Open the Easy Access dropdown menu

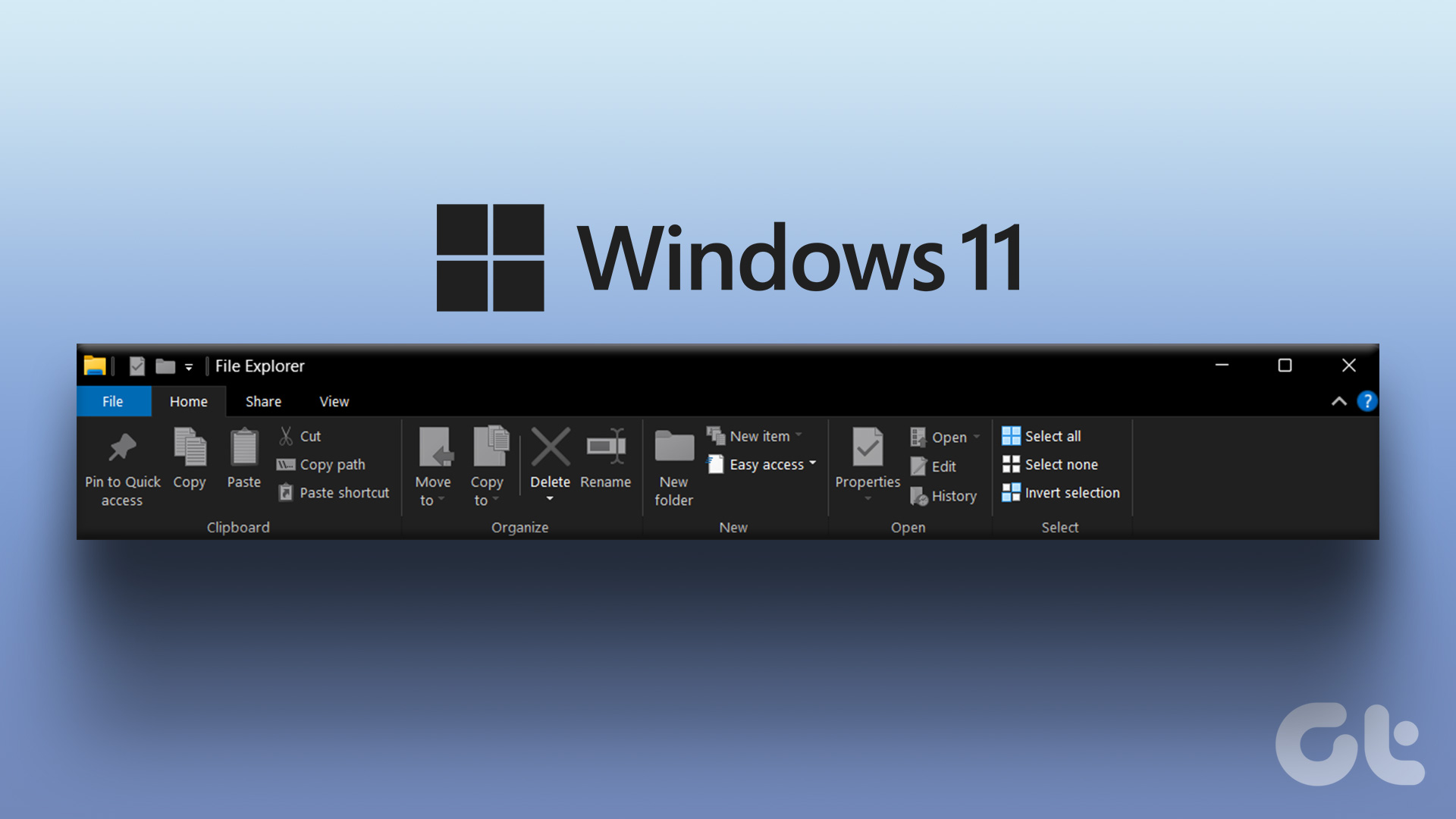(x=764, y=464)
